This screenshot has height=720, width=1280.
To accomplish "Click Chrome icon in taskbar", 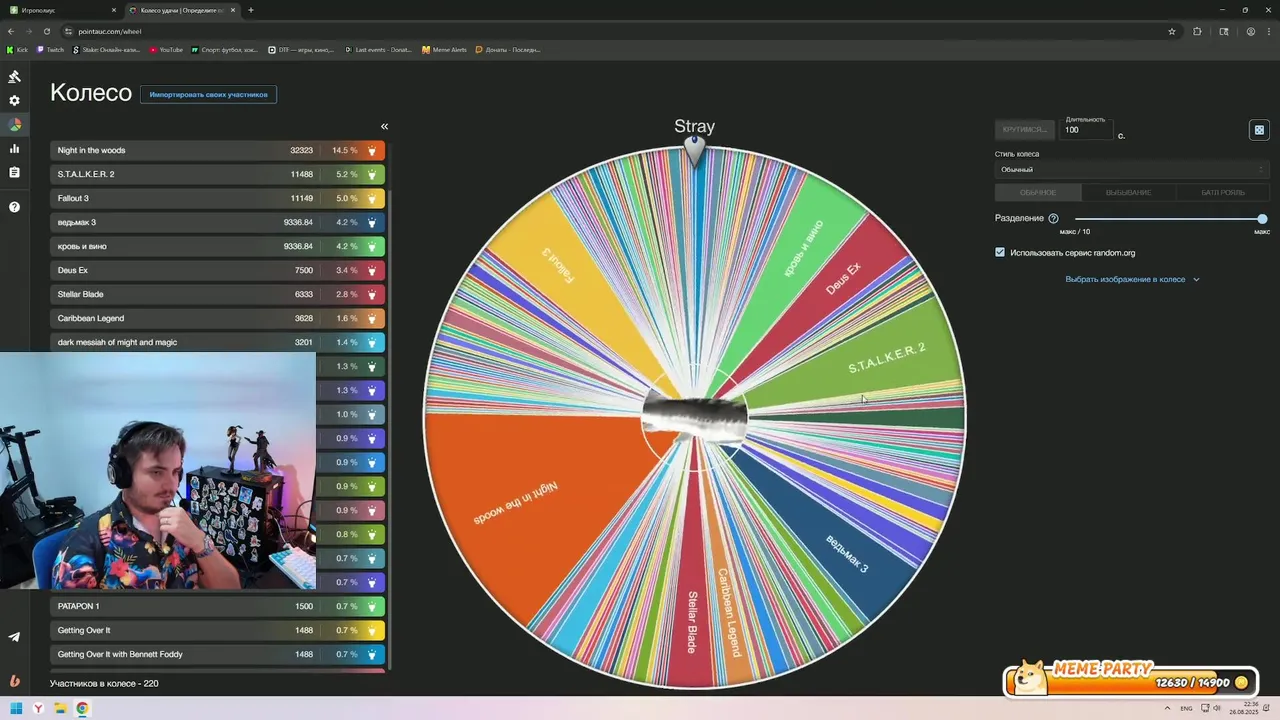I will pos(82,708).
